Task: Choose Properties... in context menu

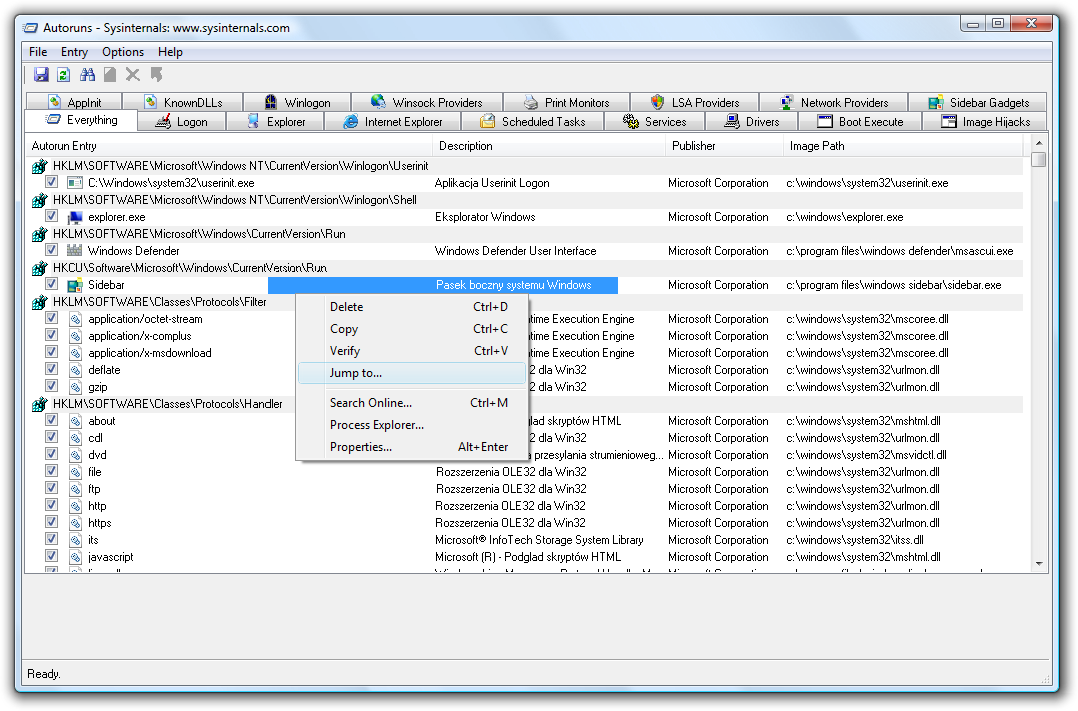Action: tap(412, 447)
